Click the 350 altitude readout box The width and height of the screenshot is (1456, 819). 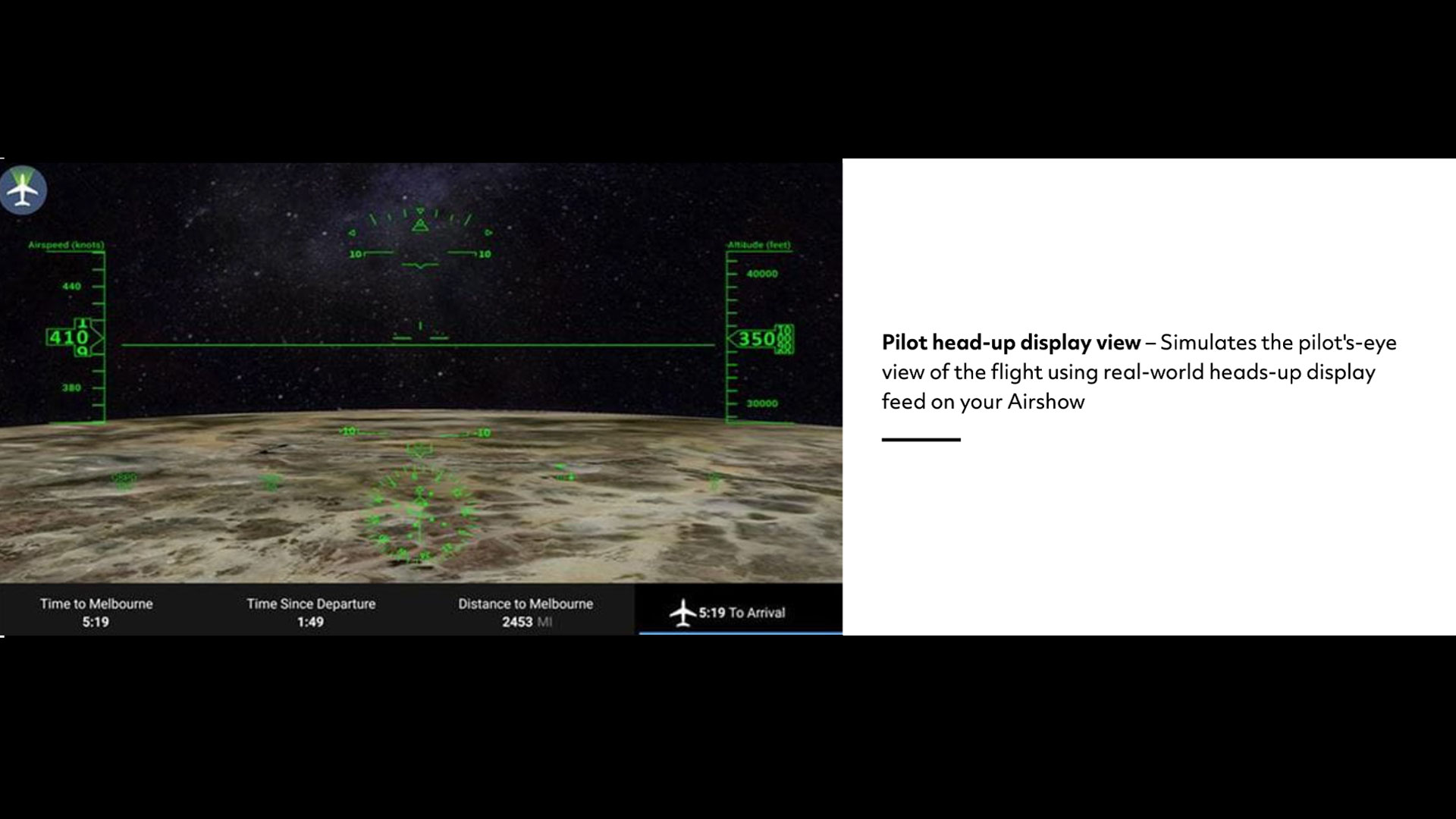point(758,339)
